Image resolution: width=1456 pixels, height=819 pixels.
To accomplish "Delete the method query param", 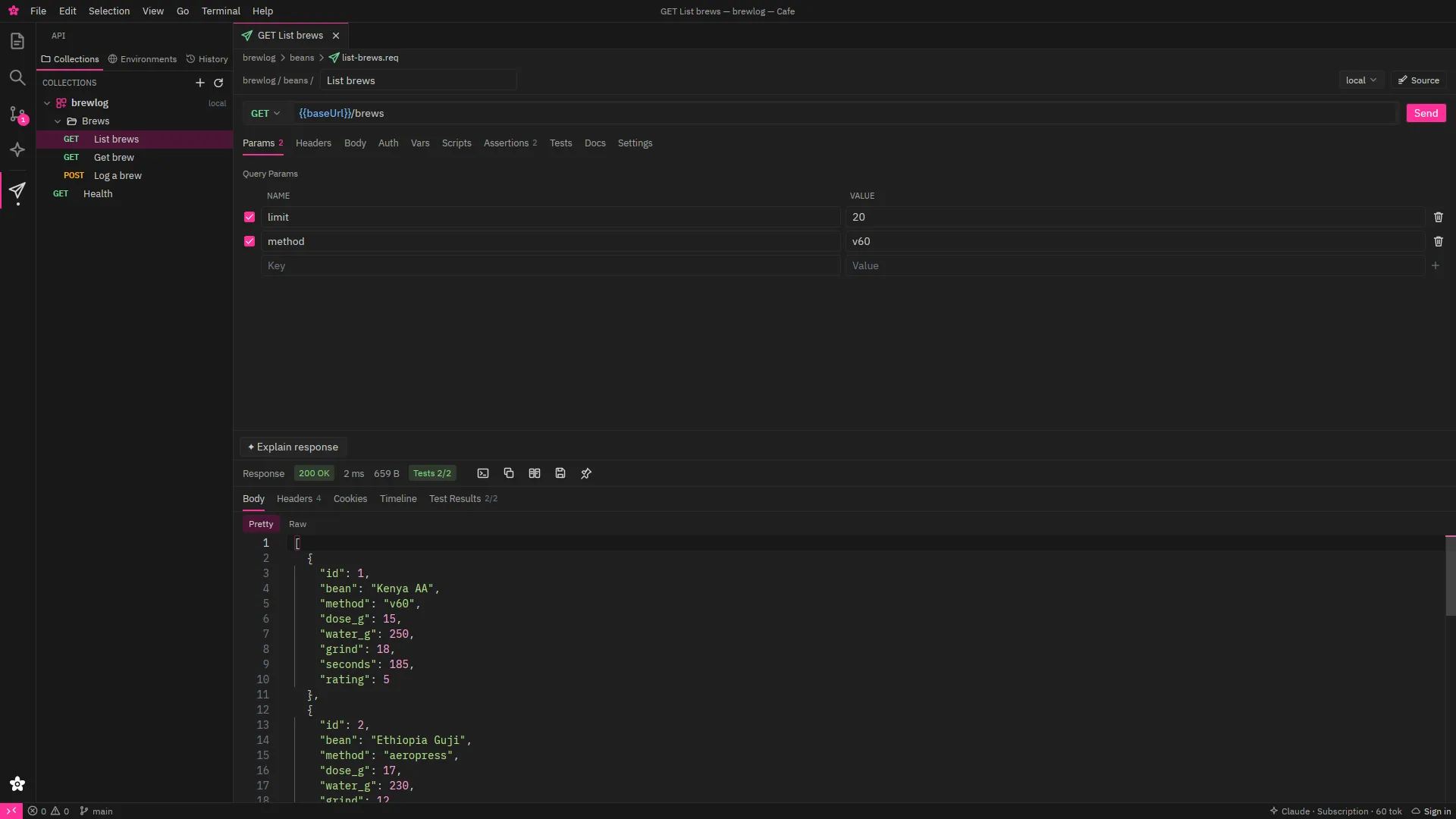I will [1439, 241].
